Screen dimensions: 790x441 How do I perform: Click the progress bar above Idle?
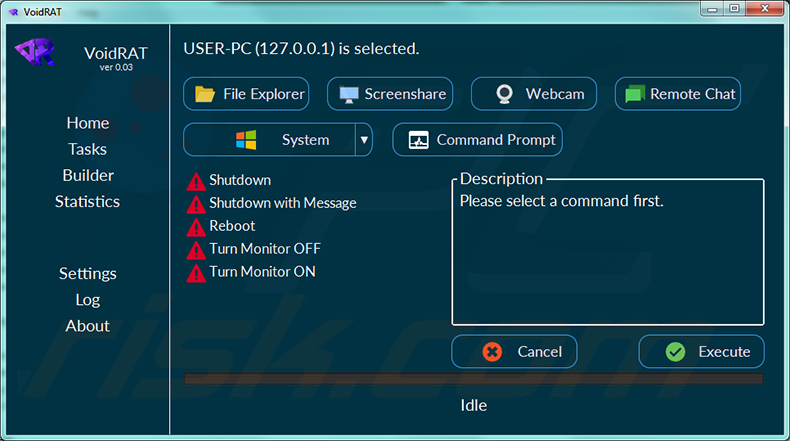click(x=474, y=379)
